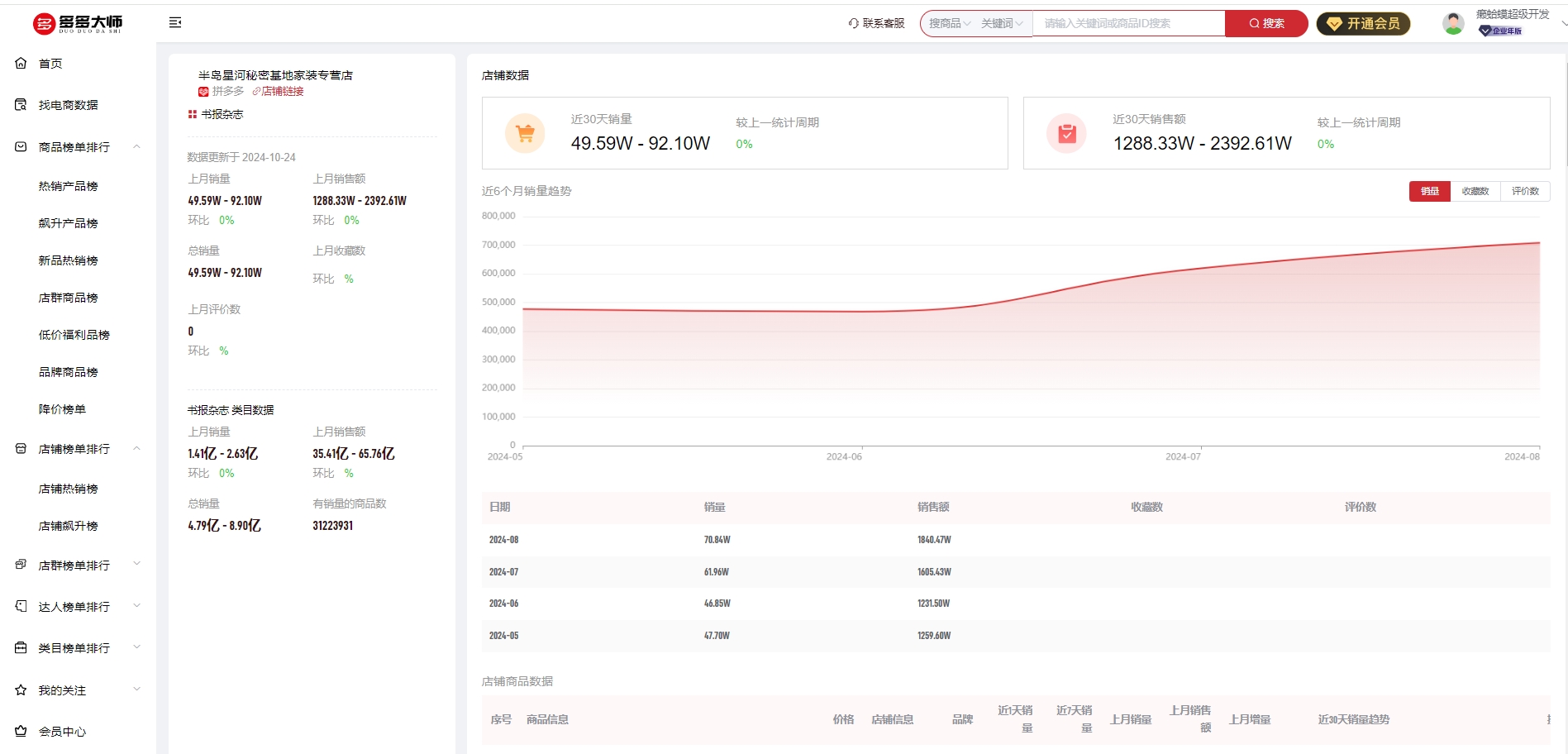Switch chart to 收藏数 view

1475,191
